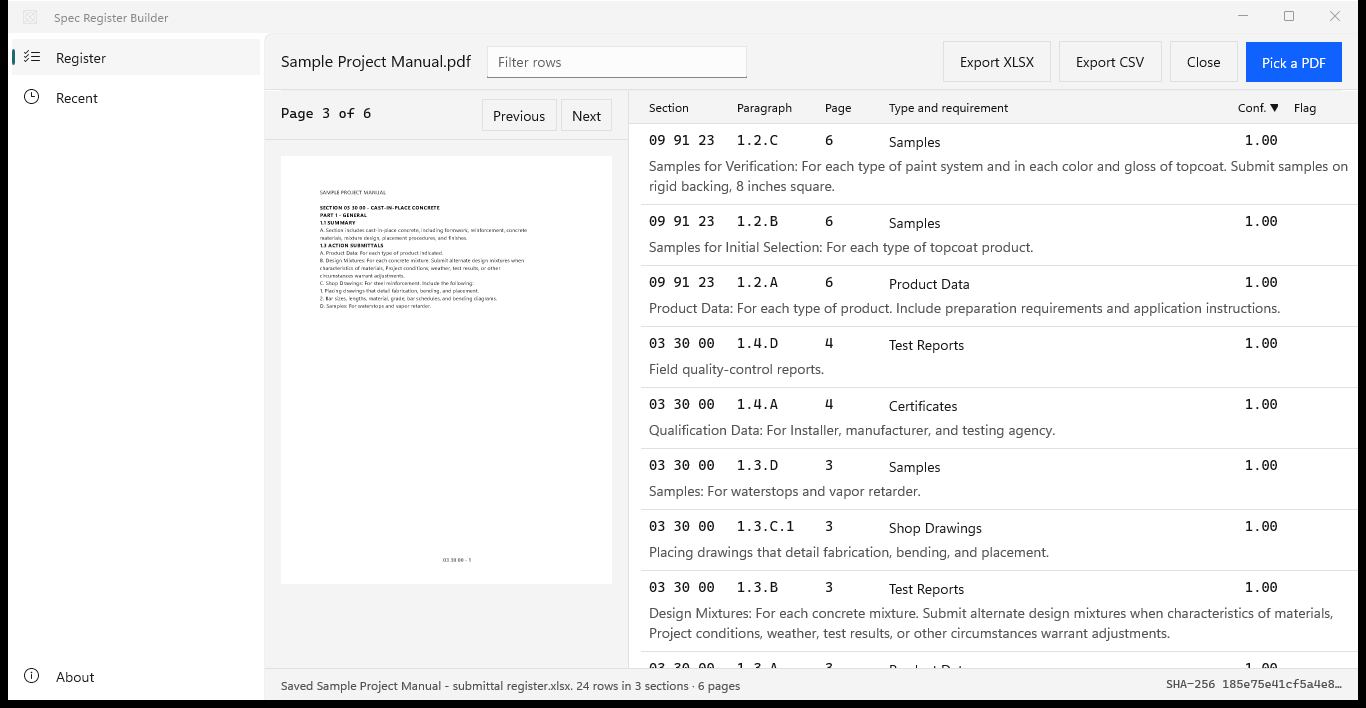Image resolution: width=1366 pixels, height=708 pixels.
Task: Maximize the Spec Register Builder window
Action: coord(1289,16)
